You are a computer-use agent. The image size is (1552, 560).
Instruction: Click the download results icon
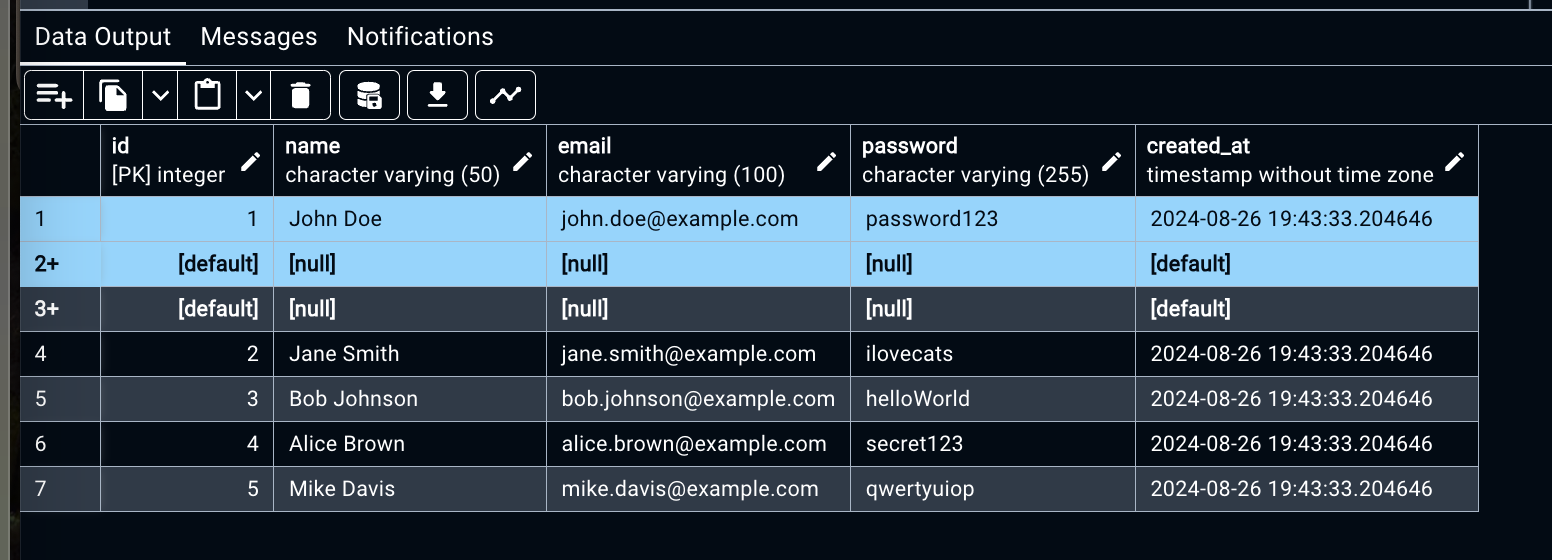tap(437, 95)
